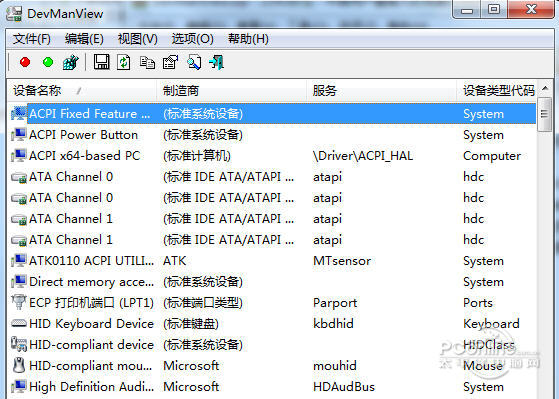Select the Direct memory access device row
This screenshot has width=559, height=399.
pos(273,282)
